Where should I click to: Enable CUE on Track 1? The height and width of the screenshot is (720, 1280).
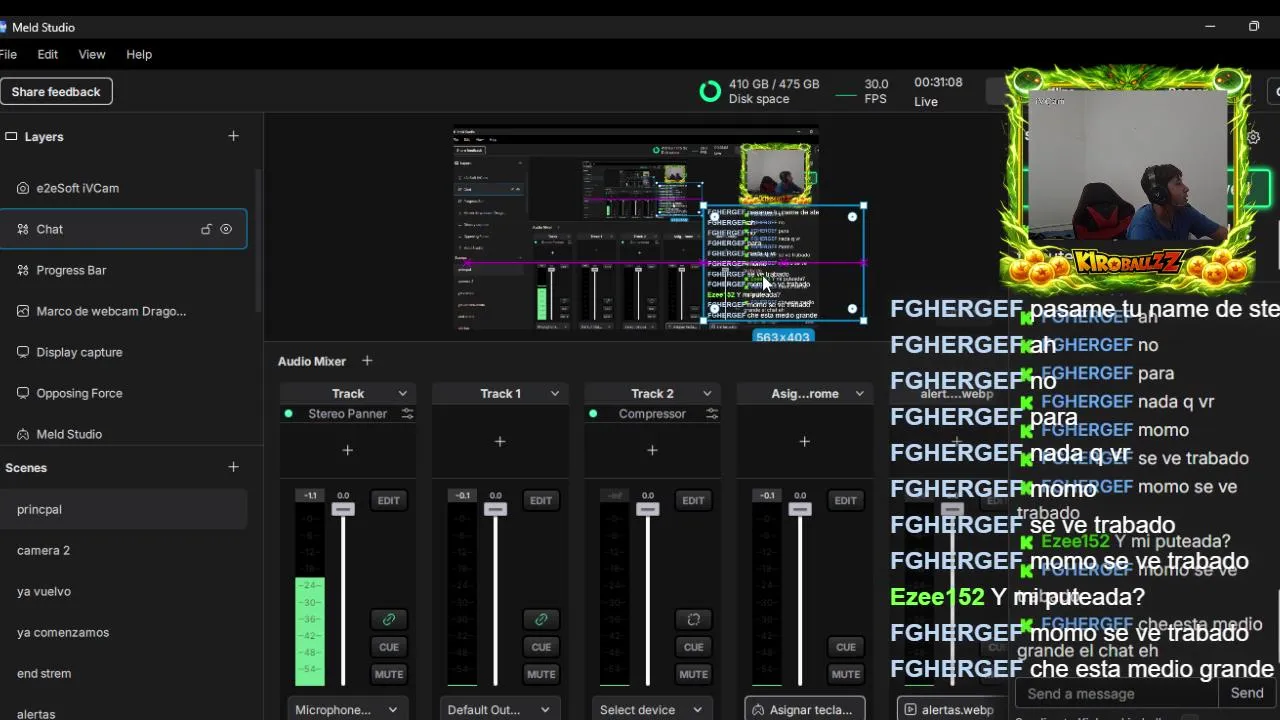click(541, 647)
